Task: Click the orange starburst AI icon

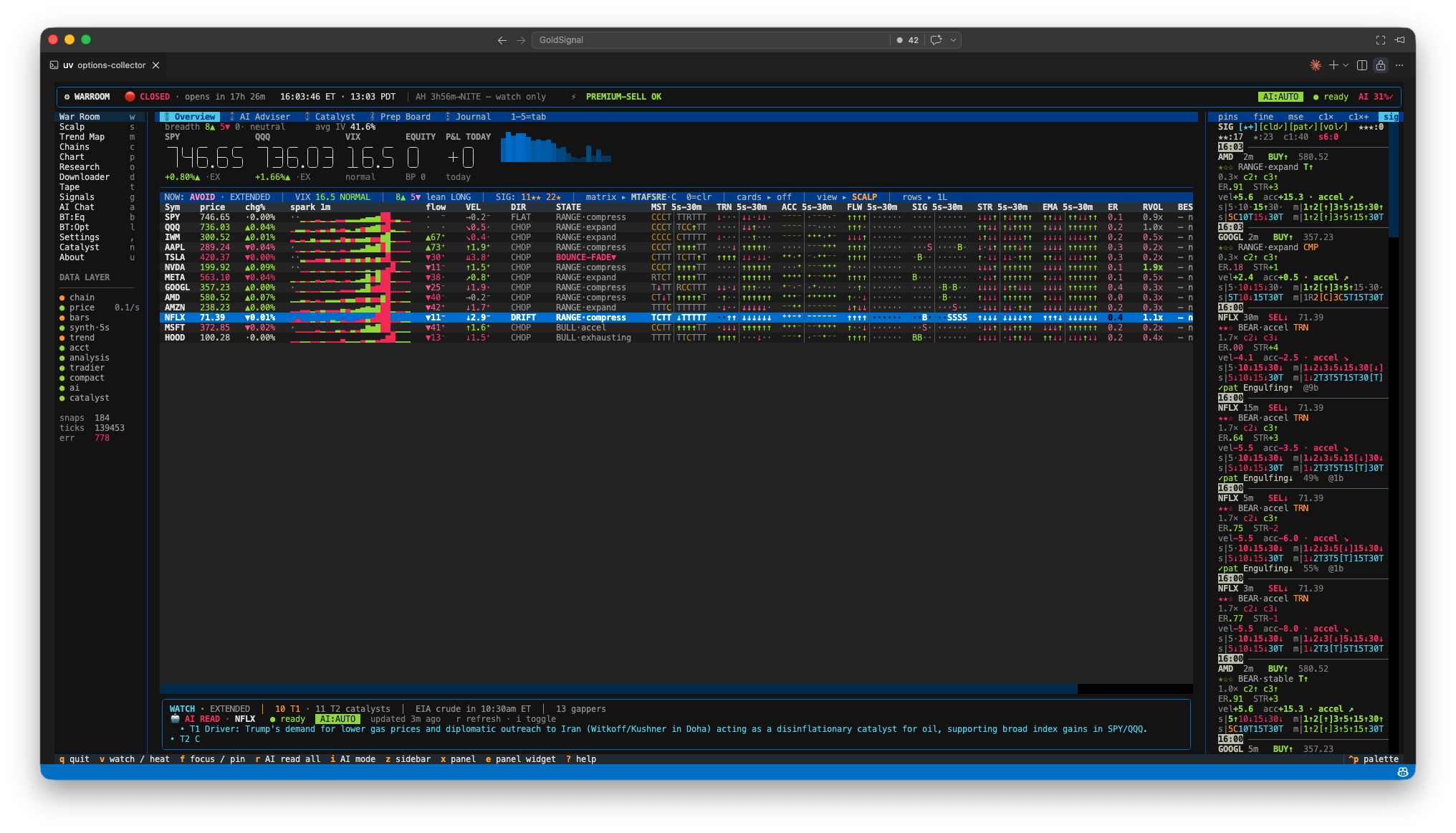Action: 1316,65
